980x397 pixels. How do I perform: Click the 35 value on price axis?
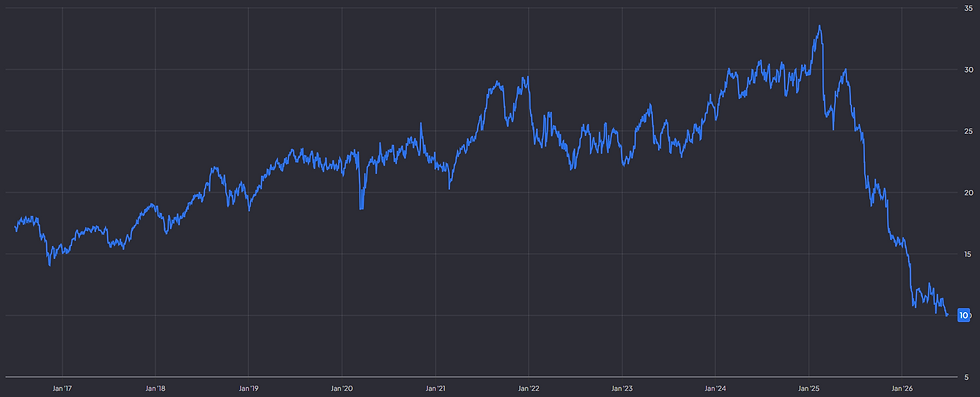coord(968,8)
